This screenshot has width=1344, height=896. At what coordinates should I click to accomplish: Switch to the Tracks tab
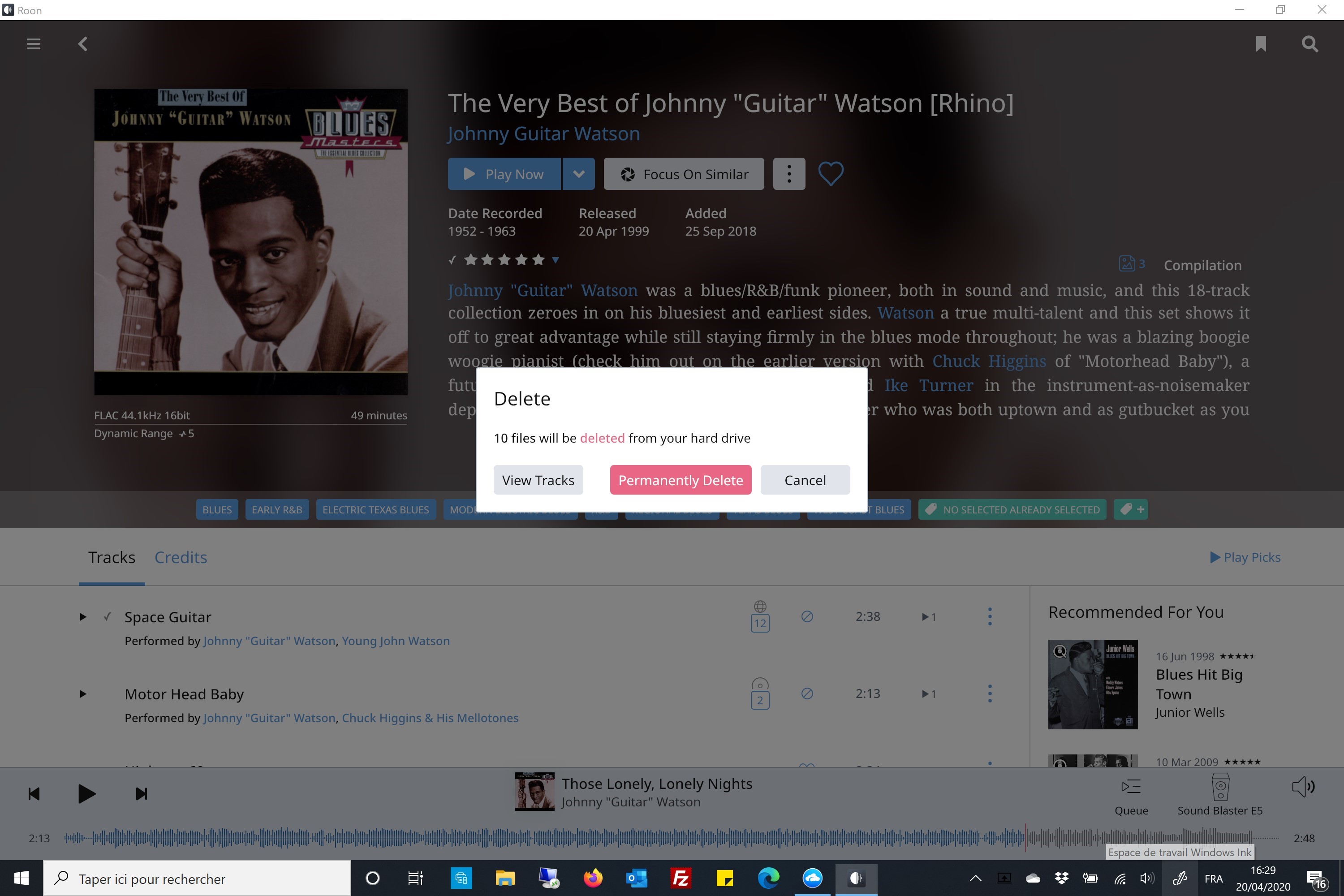point(112,557)
